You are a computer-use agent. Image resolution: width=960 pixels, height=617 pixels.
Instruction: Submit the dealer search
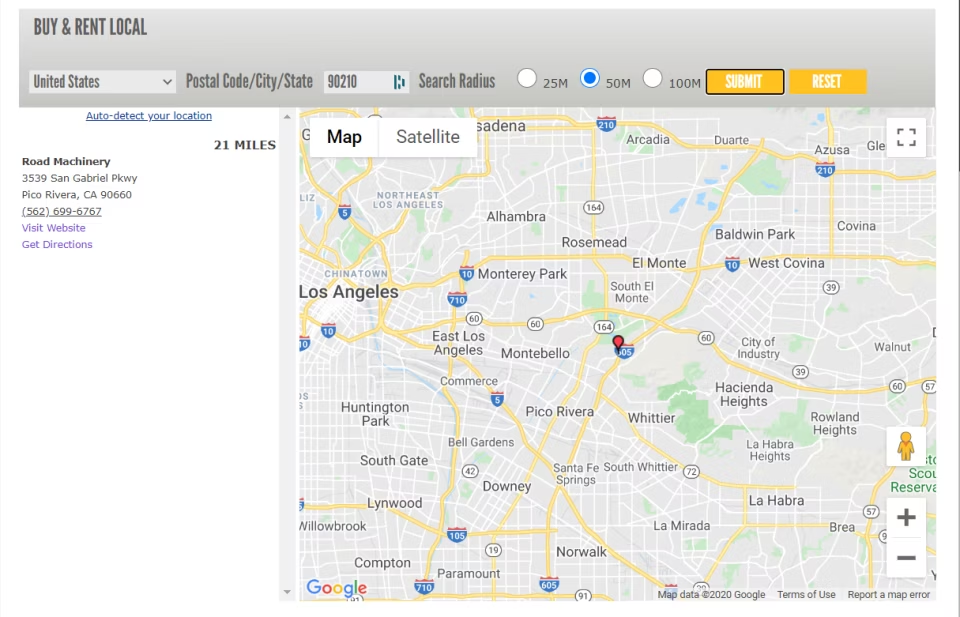(x=744, y=81)
